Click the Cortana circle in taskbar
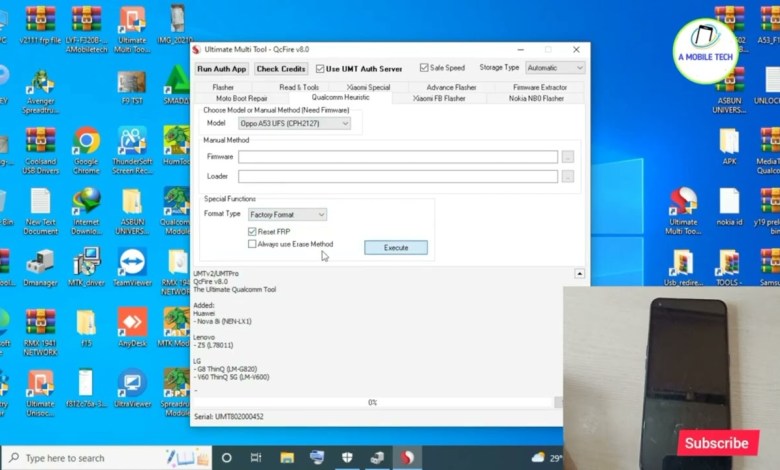 tap(226, 458)
